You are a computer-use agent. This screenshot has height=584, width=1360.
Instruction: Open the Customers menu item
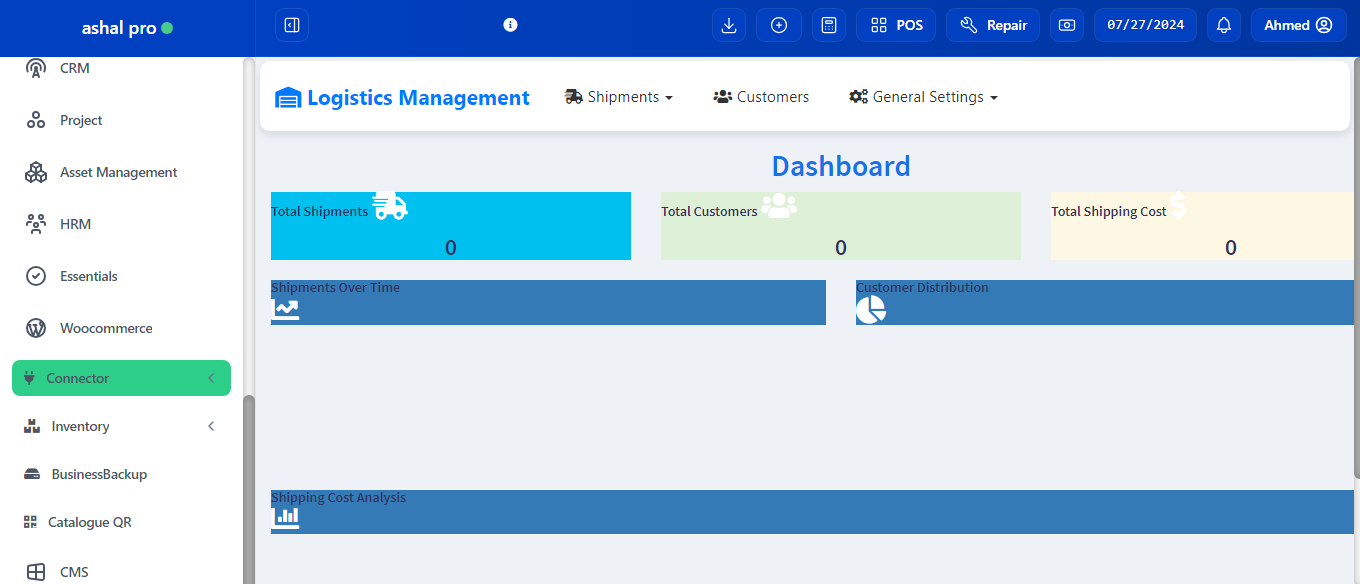(x=761, y=97)
